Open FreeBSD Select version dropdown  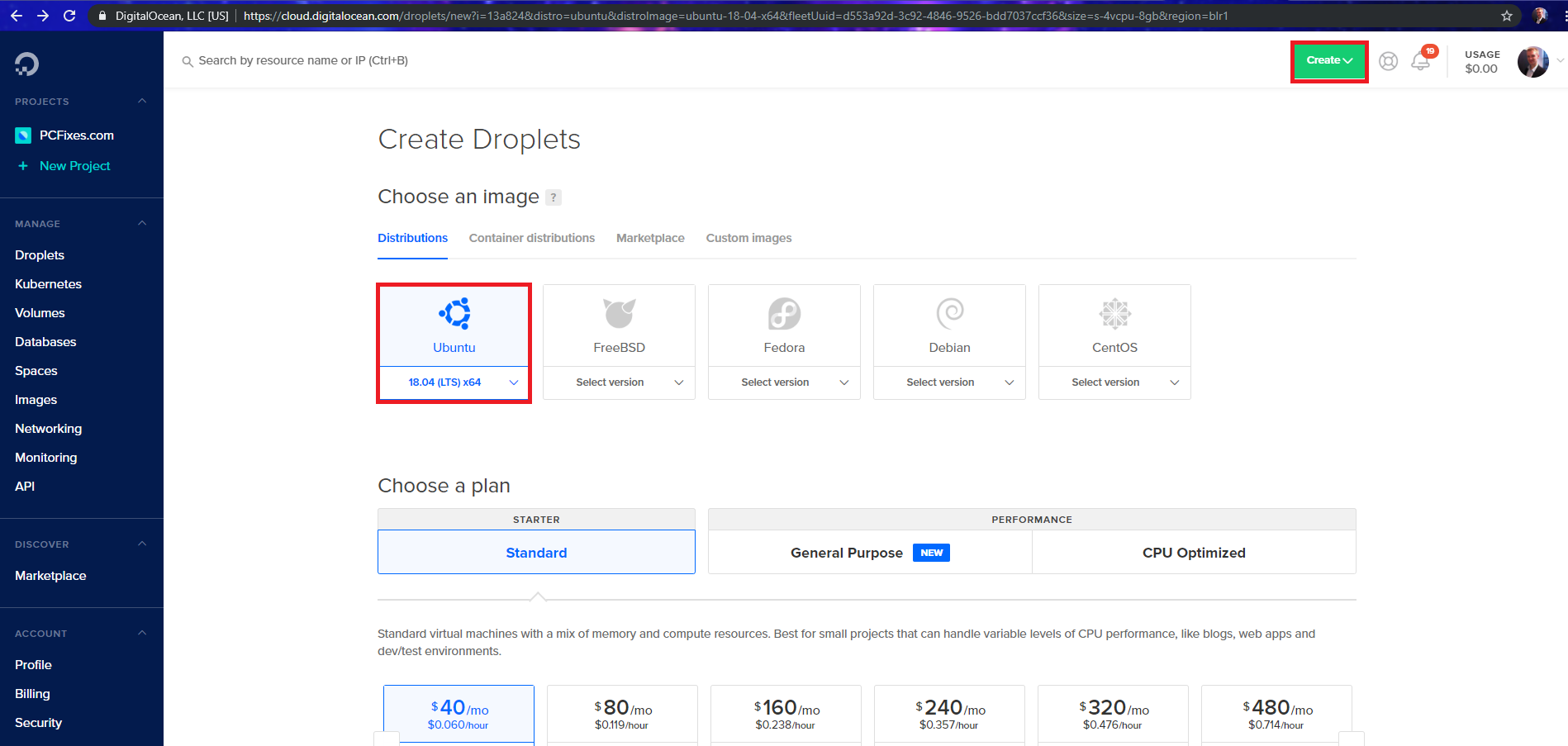pos(620,383)
